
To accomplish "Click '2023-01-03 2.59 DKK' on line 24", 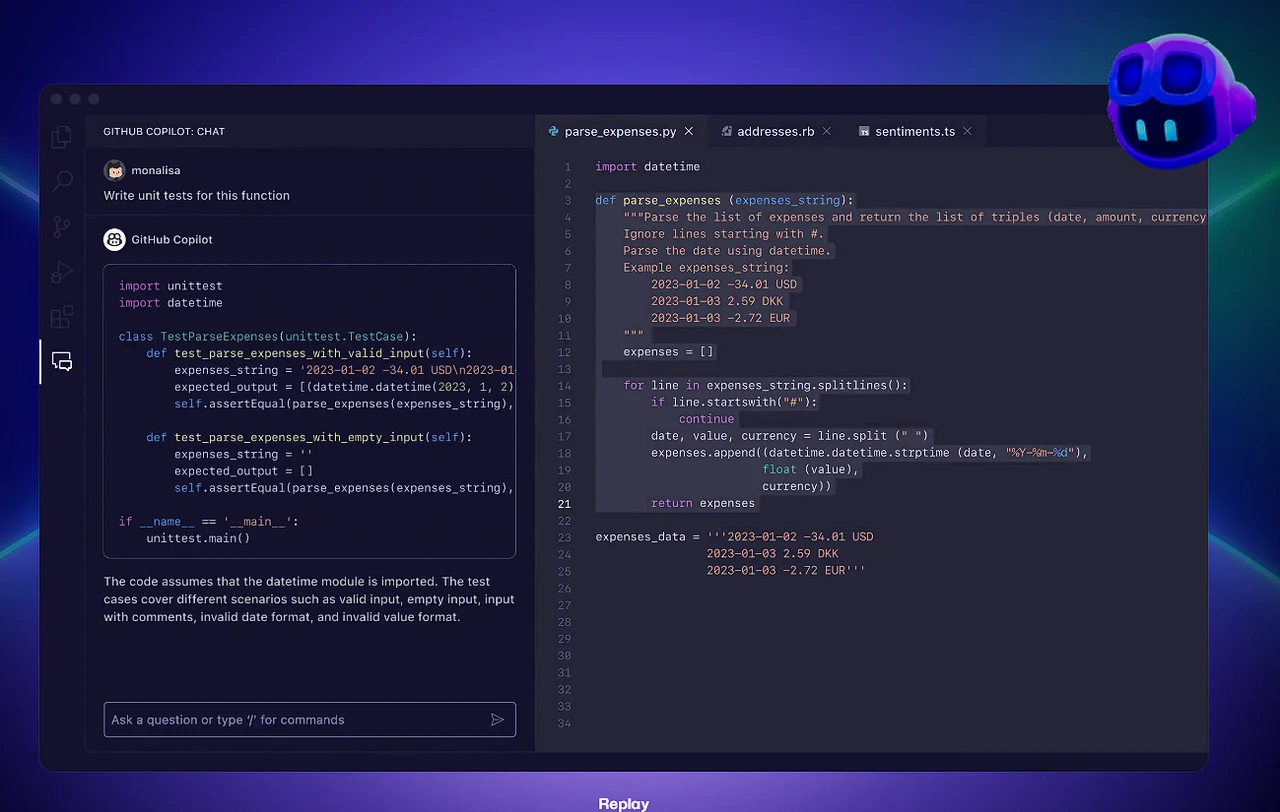I will click(x=773, y=553).
